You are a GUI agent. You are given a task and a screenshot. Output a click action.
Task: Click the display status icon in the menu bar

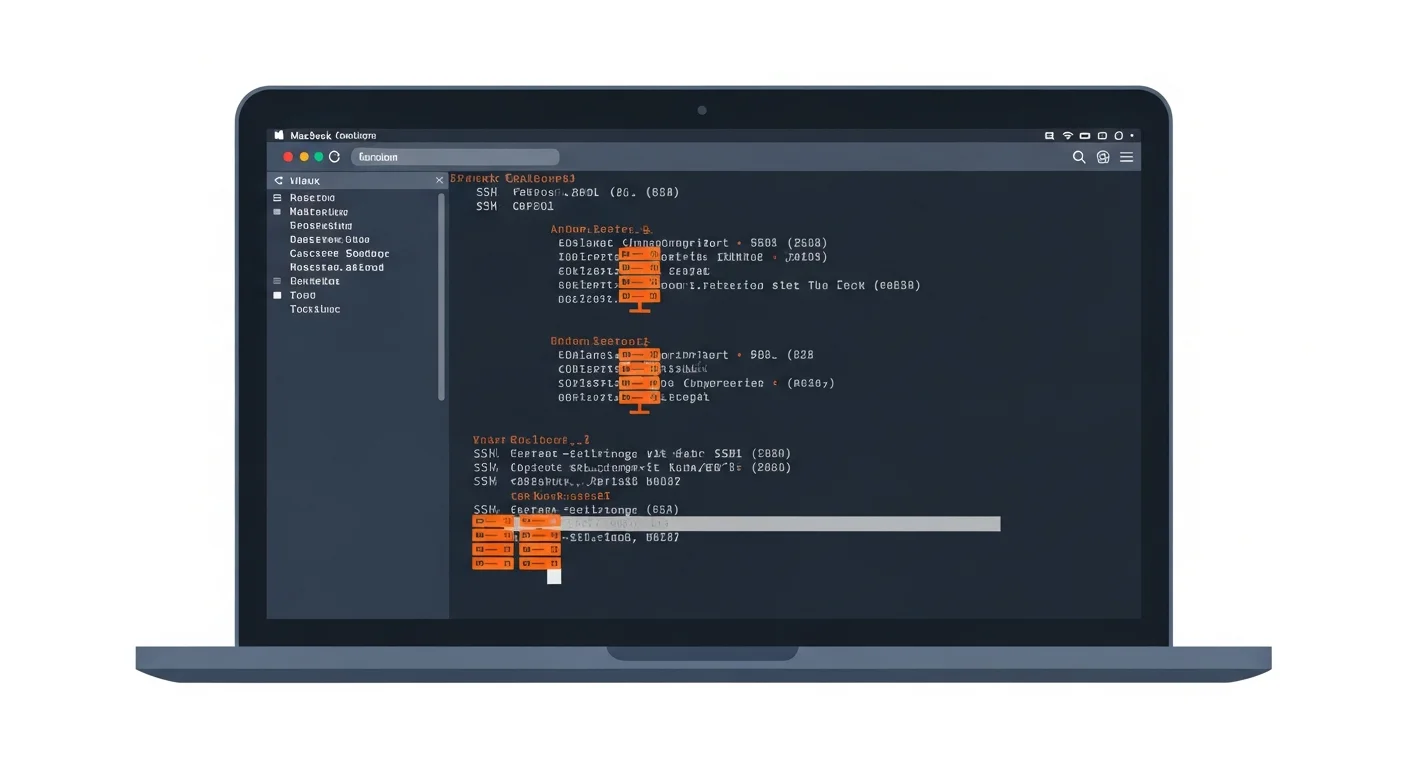tap(1100, 134)
